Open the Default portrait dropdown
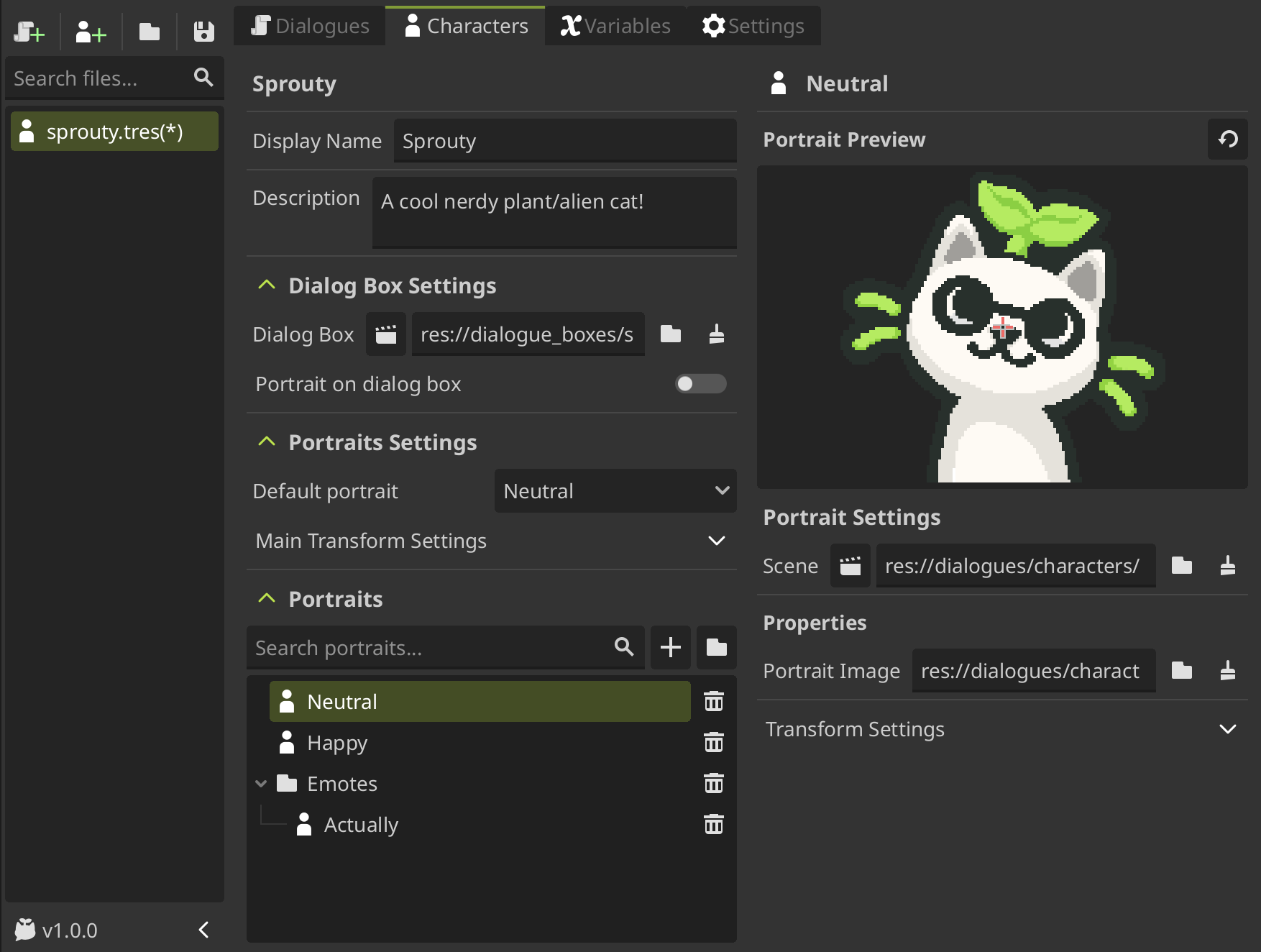 coord(615,491)
